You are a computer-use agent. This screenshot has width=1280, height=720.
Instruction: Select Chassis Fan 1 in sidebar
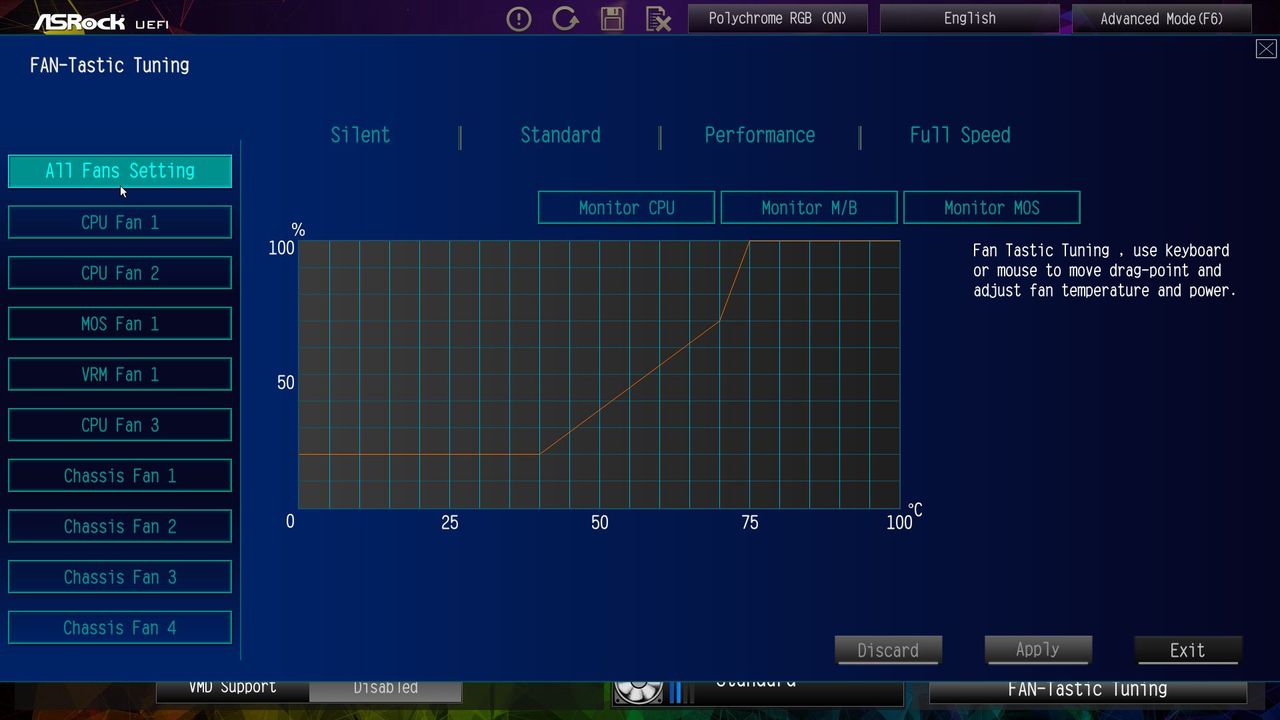click(120, 476)
